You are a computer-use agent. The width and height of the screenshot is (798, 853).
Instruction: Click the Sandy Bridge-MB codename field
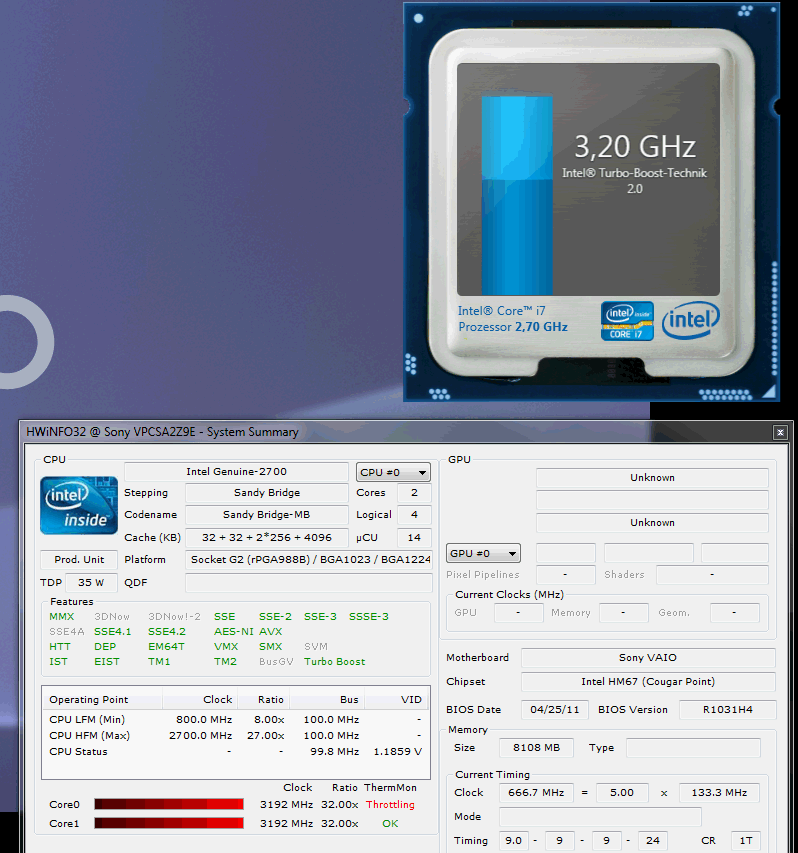267,515
